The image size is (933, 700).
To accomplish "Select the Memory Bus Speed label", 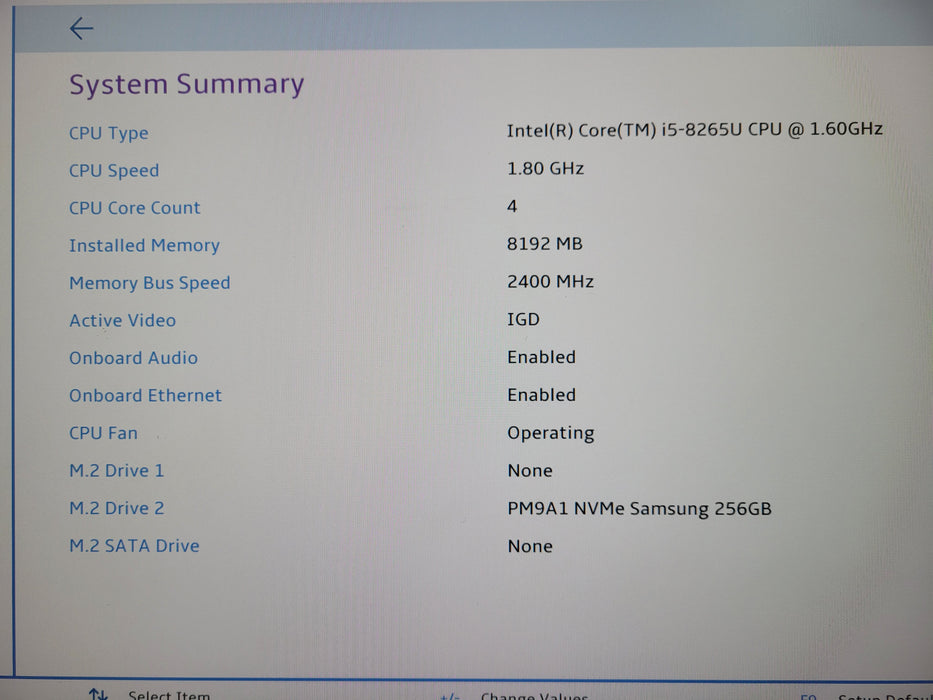I will [x=149, y=283].
